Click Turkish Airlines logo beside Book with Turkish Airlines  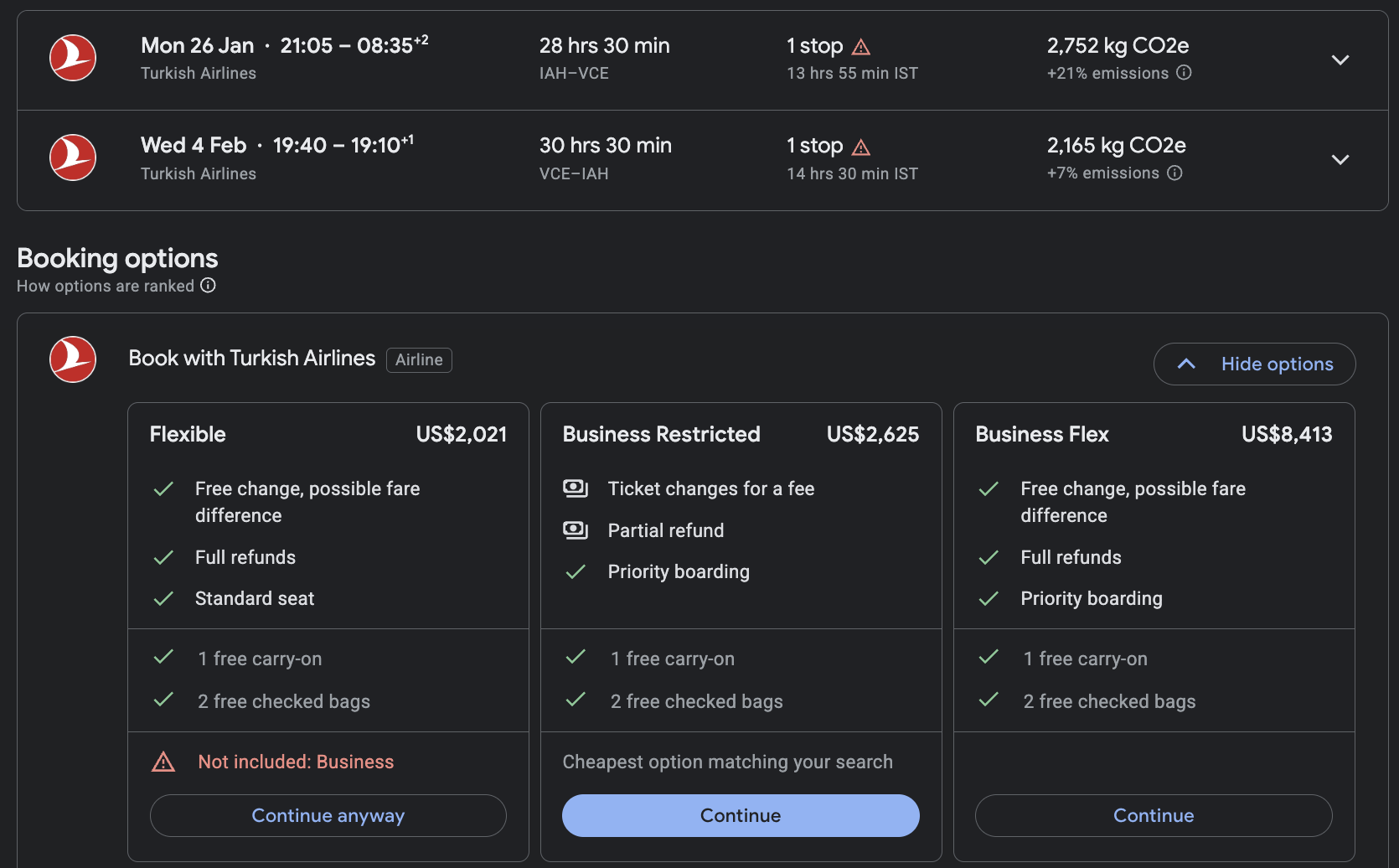click(73, 359)
